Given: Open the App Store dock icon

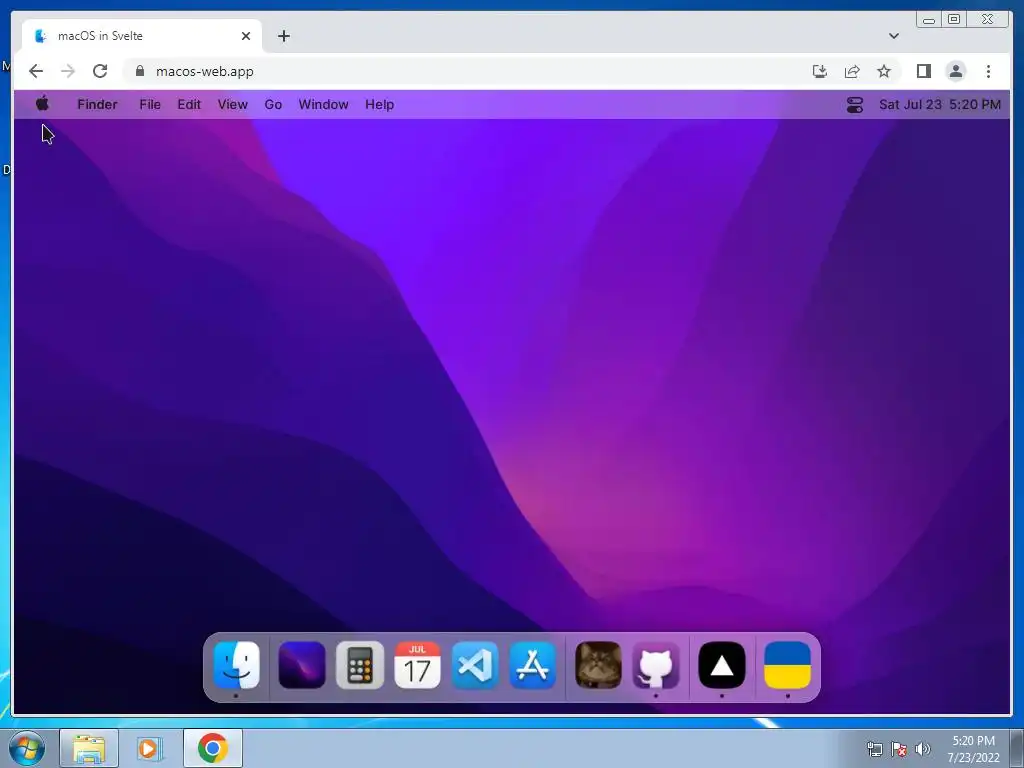Looking at the screenshot, I should click(x=533, y=665).
